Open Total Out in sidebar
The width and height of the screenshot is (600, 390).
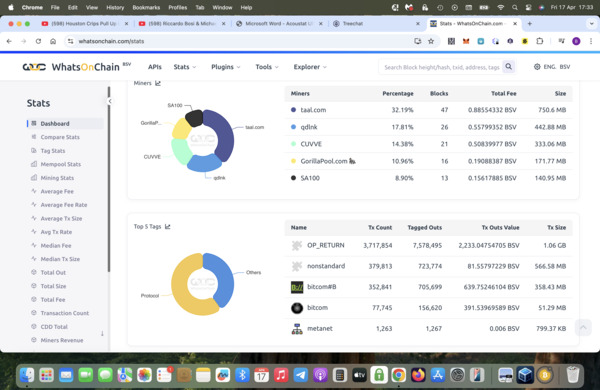point(53,273)
